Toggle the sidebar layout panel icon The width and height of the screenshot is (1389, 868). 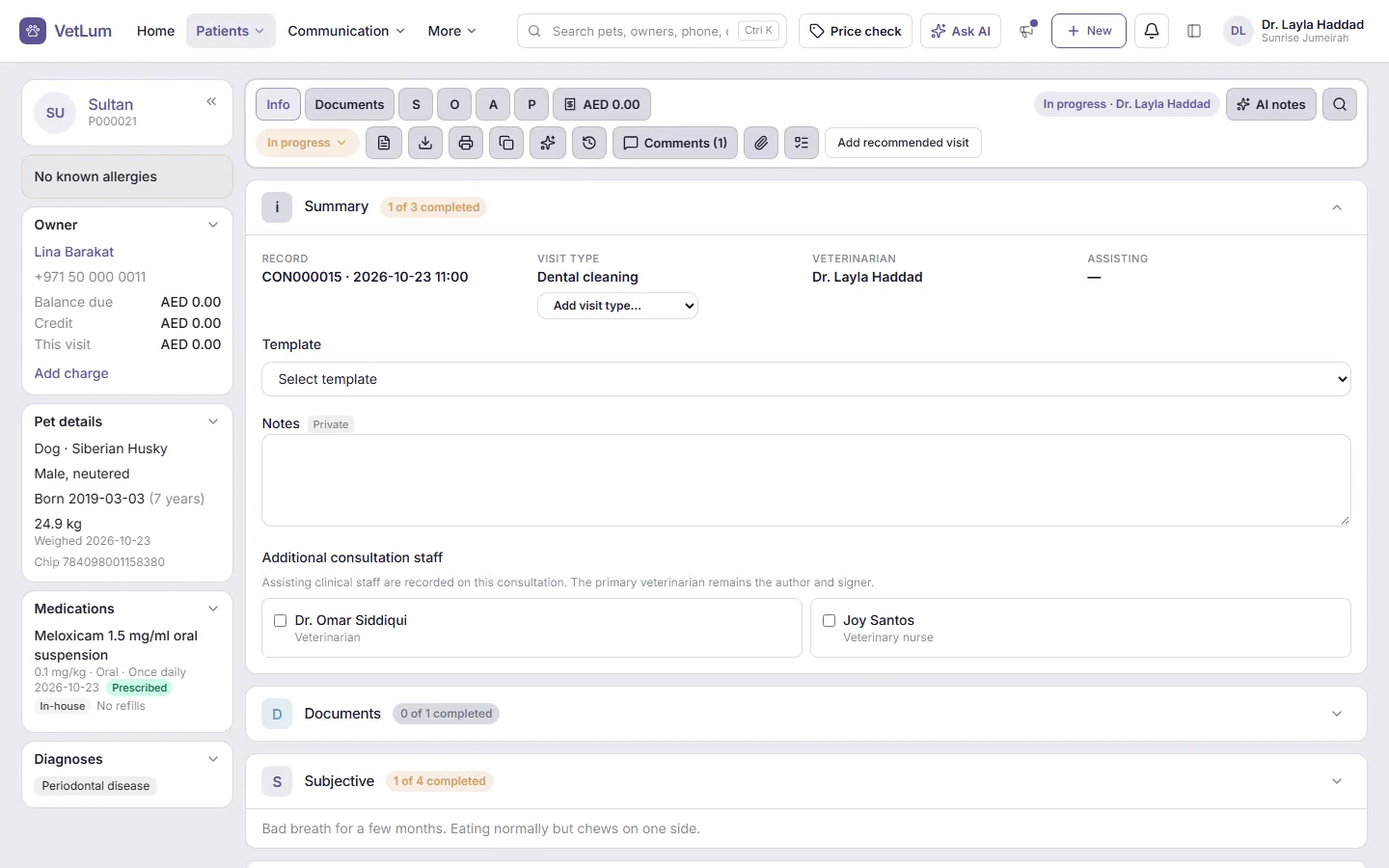pyautogui.click(x=1194, y=31)
